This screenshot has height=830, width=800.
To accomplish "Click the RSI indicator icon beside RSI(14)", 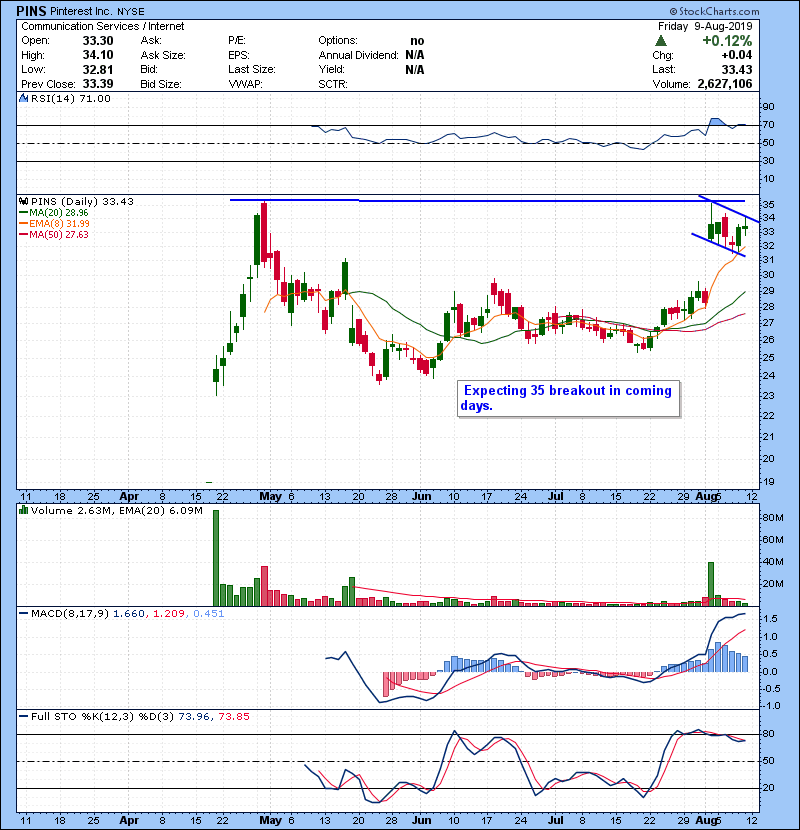I will [23, 98].
